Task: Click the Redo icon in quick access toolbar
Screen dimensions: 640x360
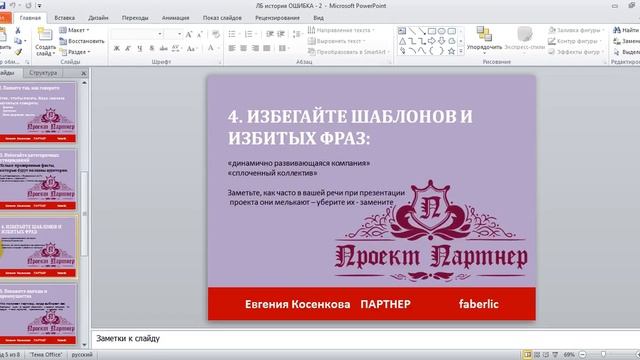Action: click(x=29, y=6)
